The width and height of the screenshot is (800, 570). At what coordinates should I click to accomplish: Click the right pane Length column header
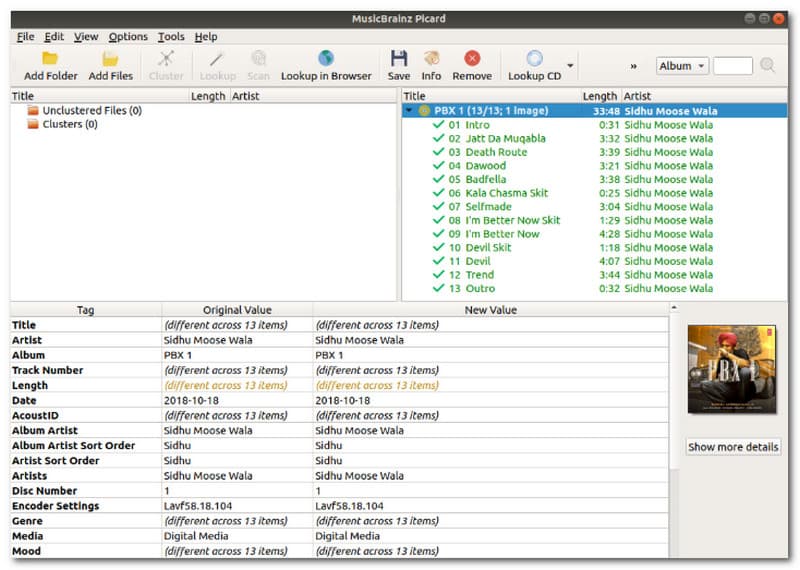pyautogui.click(x=601, y=96)
